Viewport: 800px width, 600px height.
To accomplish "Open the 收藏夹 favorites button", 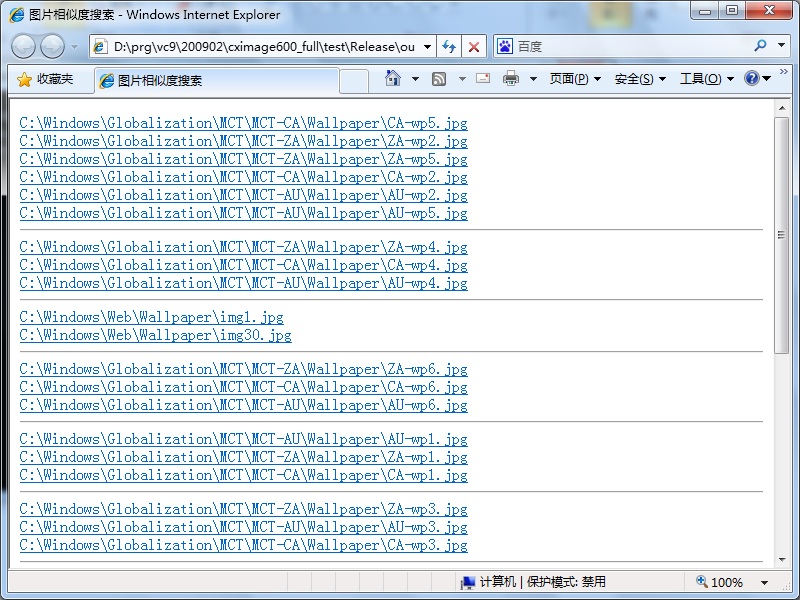I will click(x=45, y=79).
